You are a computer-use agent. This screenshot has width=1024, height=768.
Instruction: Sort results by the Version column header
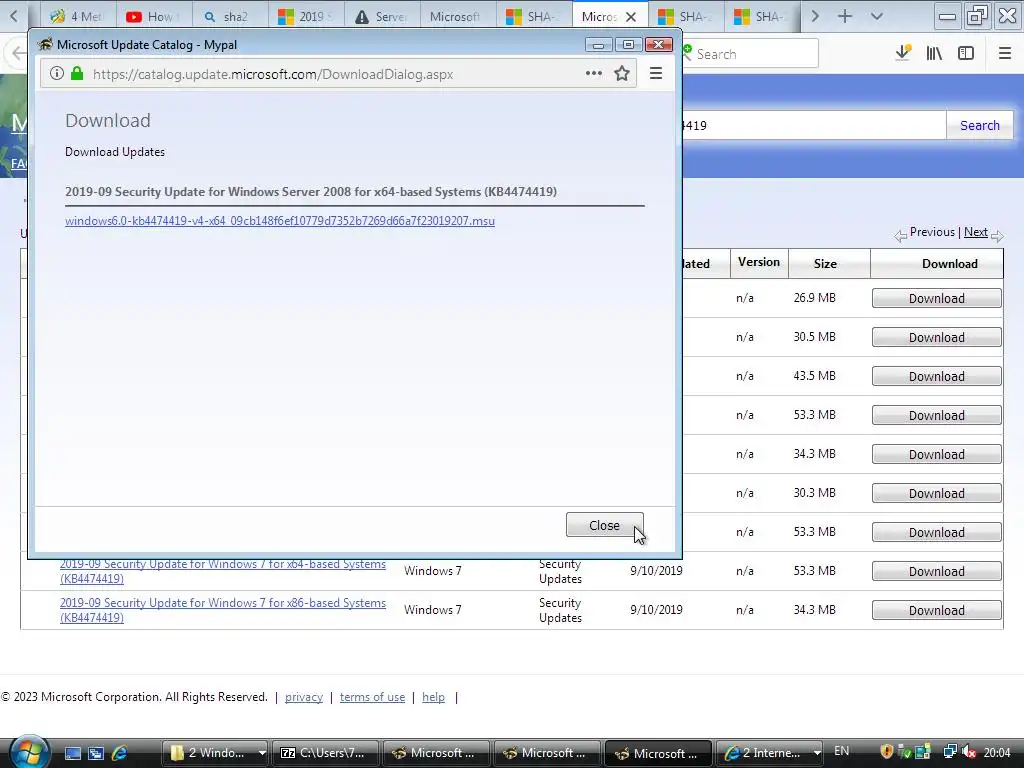tap(759, 263)
